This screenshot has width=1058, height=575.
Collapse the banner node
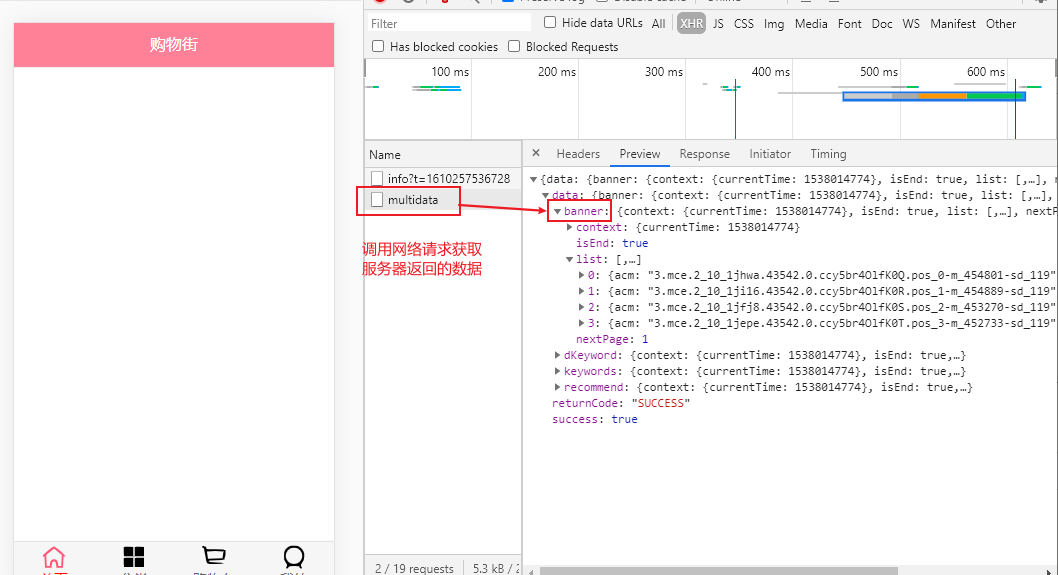pyautogui.click(x=557, y=211)
